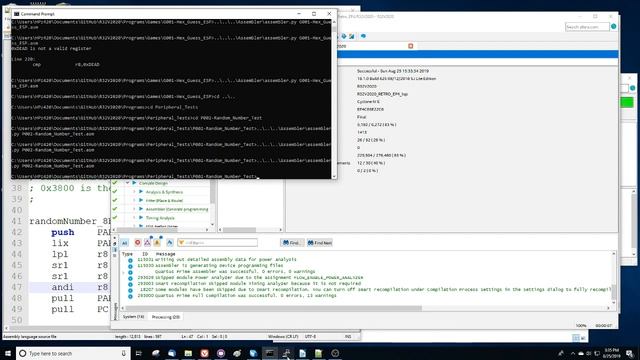Image resolution: width=640 pixels, height=360 pixels.
Task: Click the taskbar microphone icon
Action: [123, 353]
